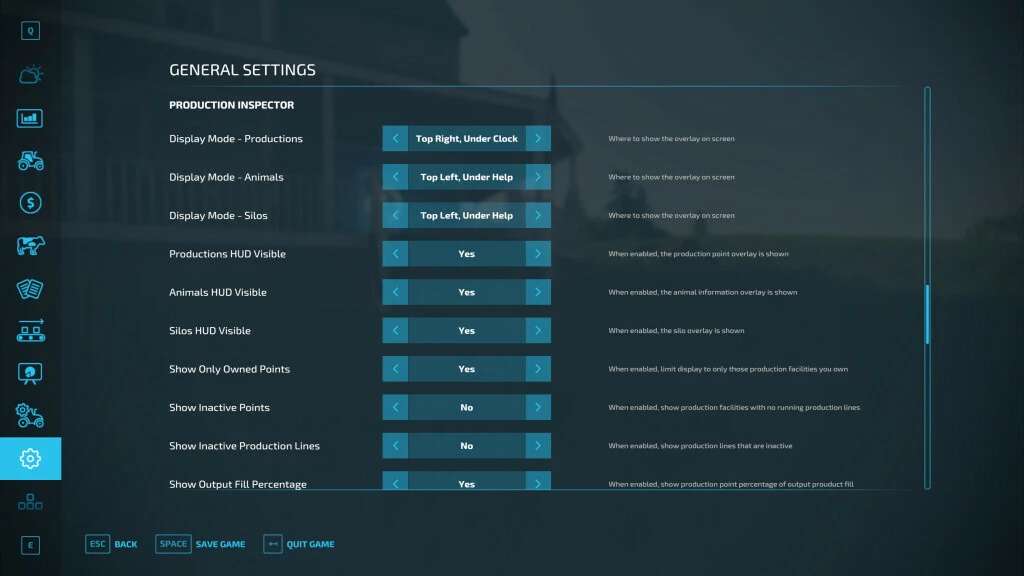Open the vehicles overview tractor icon
The width and height of the screenshot is (1024, 576).
[x=30, y=160]
